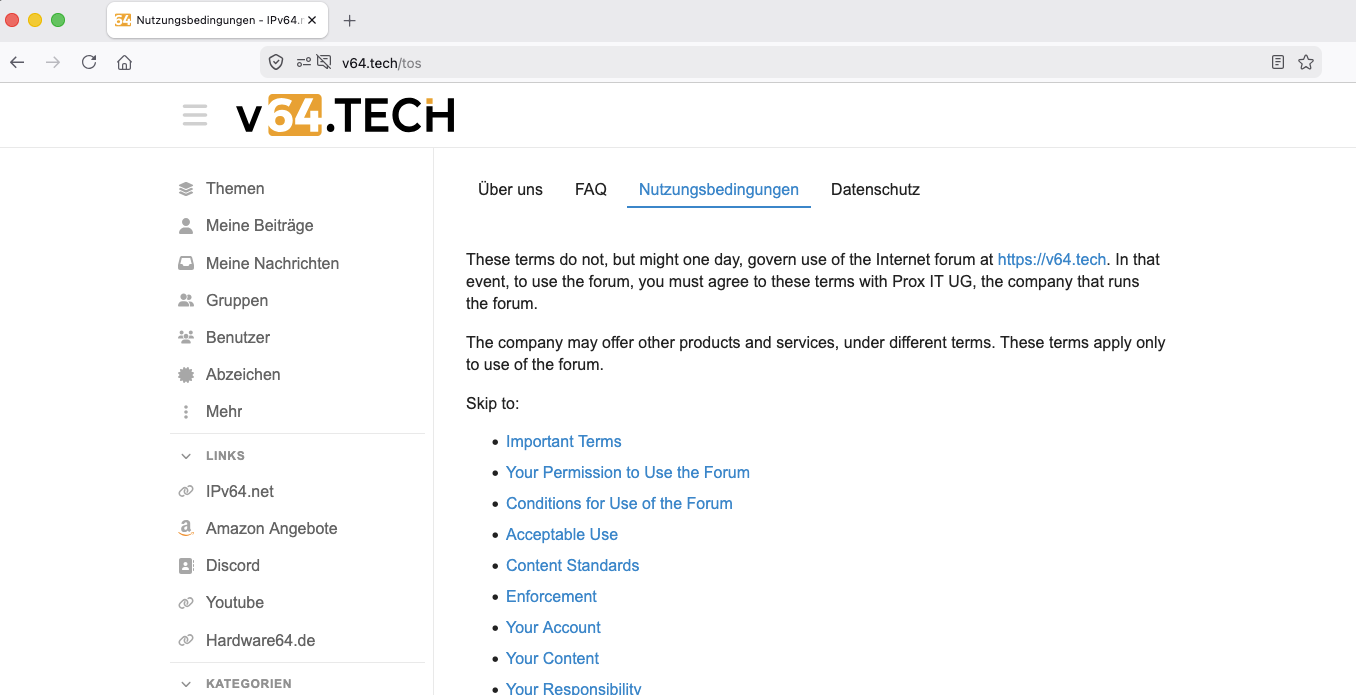The image size is (1356, 695).
Task: Jump to the Content Standards section
Action: (572, 565)
